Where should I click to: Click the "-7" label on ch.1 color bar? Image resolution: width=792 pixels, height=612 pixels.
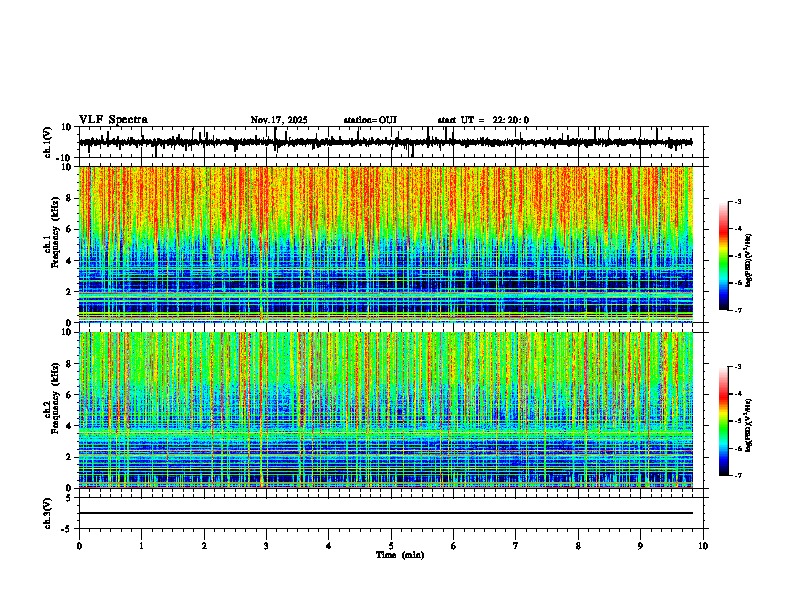(x=737, y=310)
